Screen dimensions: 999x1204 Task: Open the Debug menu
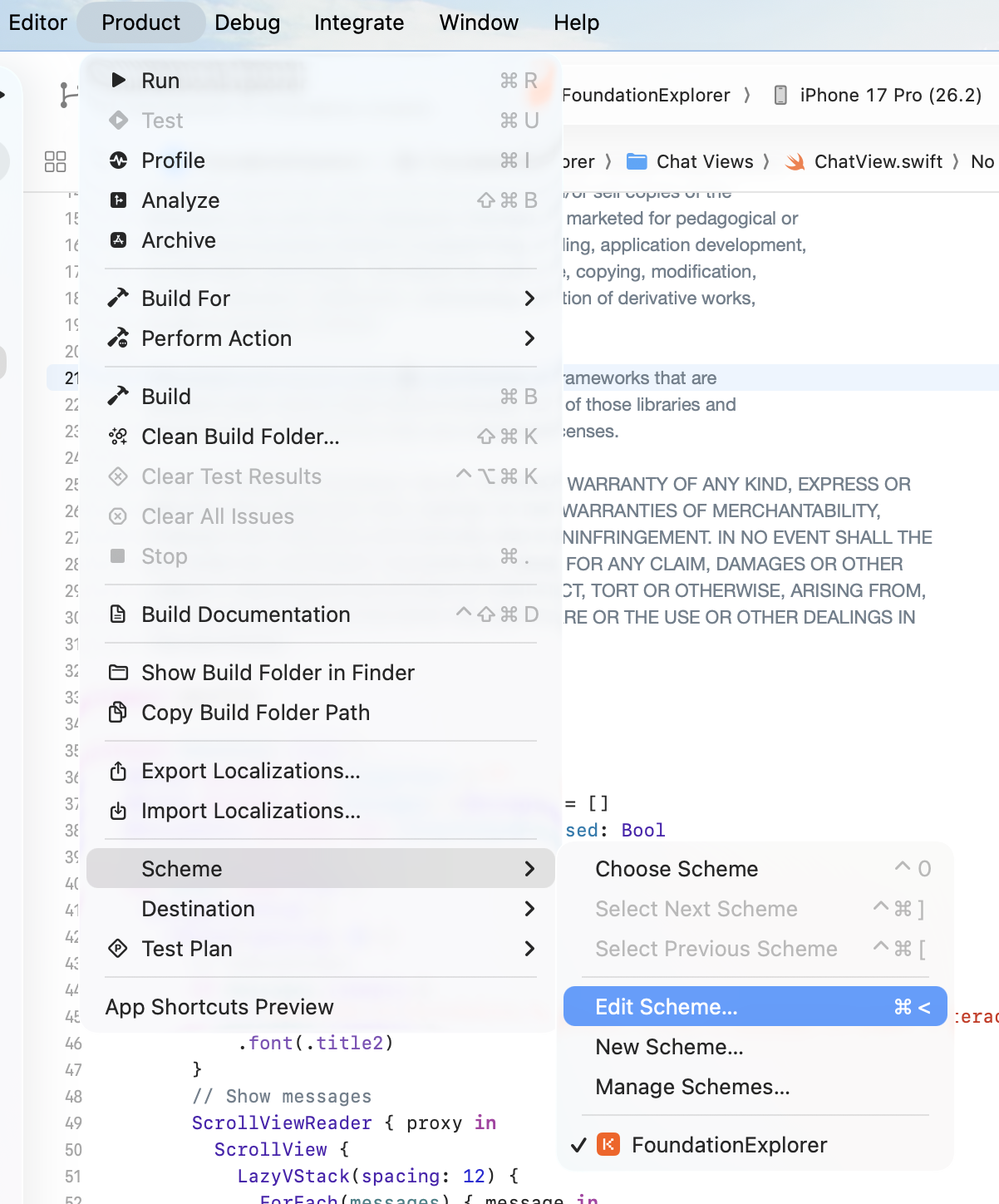(247, 22)
